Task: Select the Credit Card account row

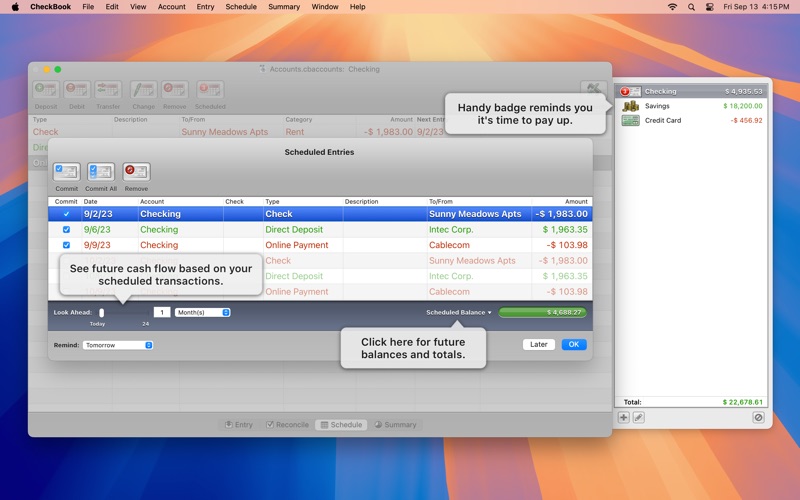Action: (x=691, y=120)
